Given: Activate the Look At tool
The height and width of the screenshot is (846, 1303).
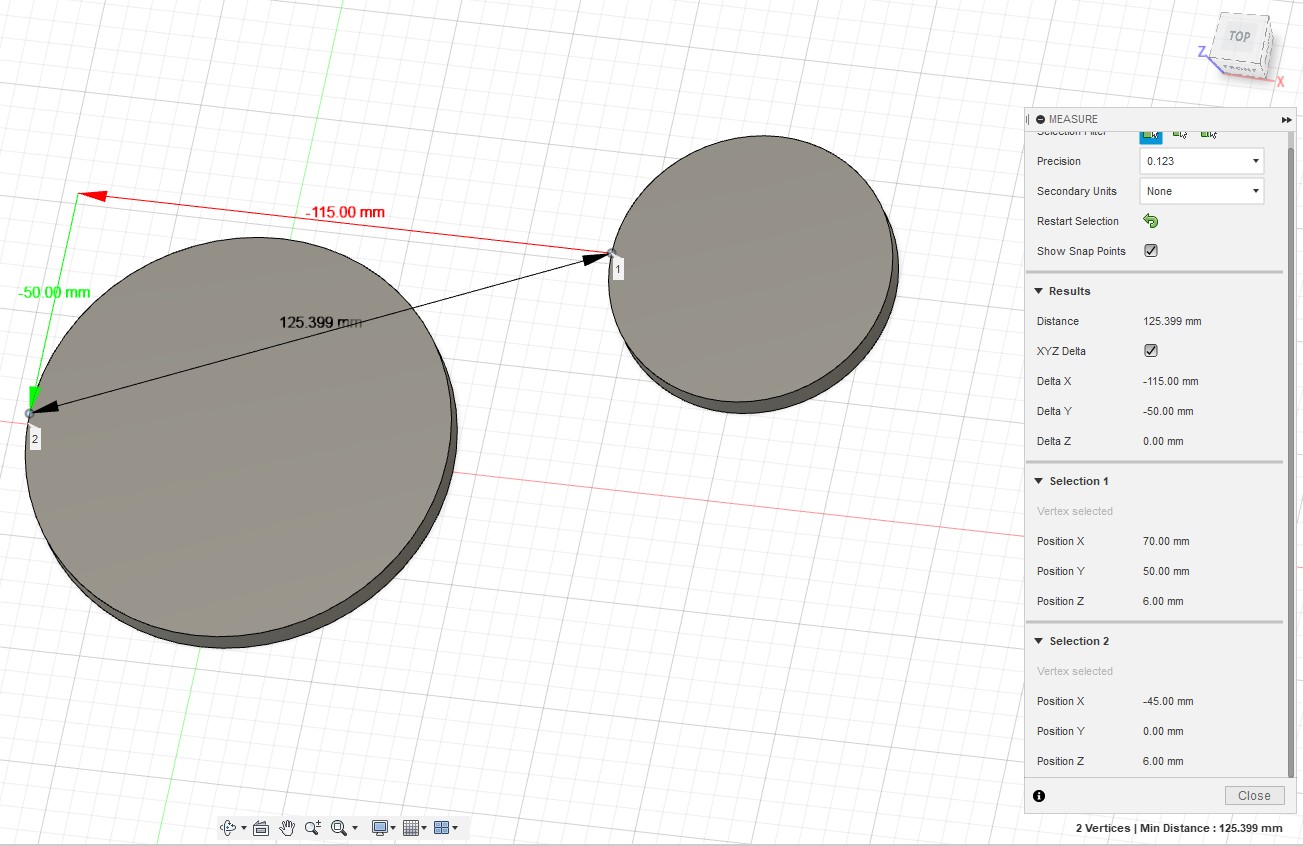Looking at the screenshot, I should pyautogui.click(x=261, y=827).
